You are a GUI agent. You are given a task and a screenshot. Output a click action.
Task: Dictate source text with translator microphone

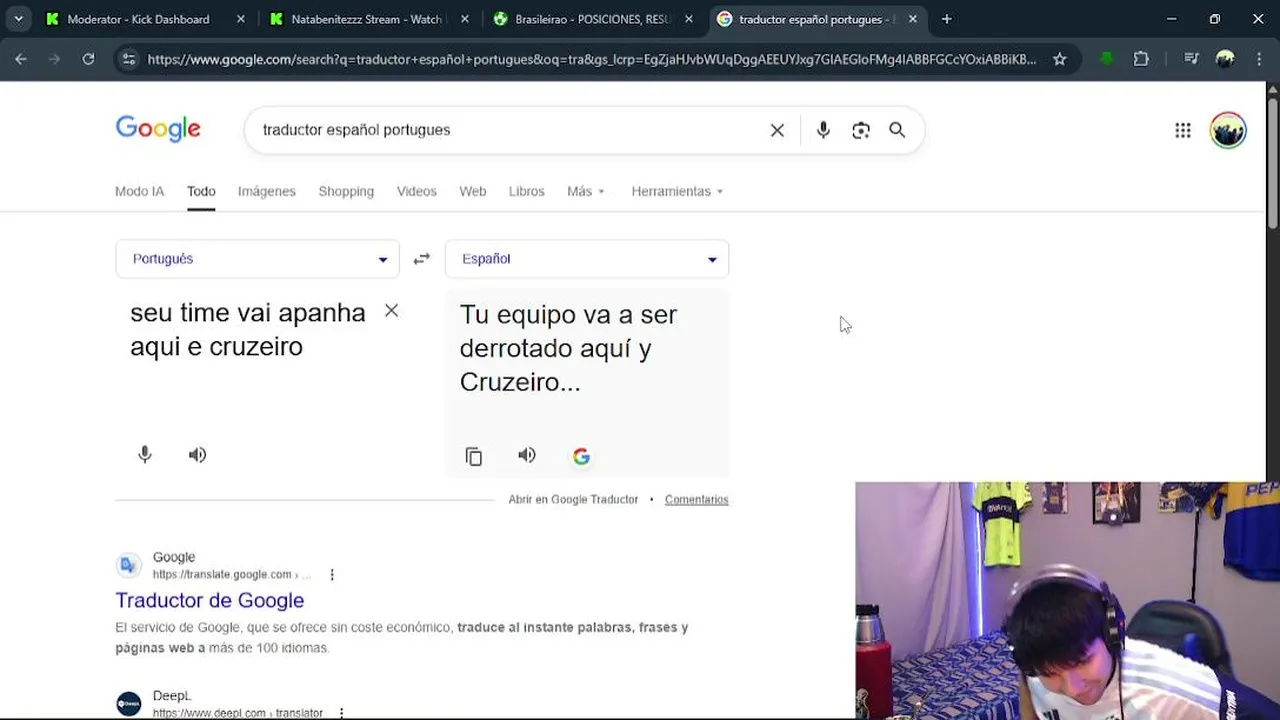[145, 455]
